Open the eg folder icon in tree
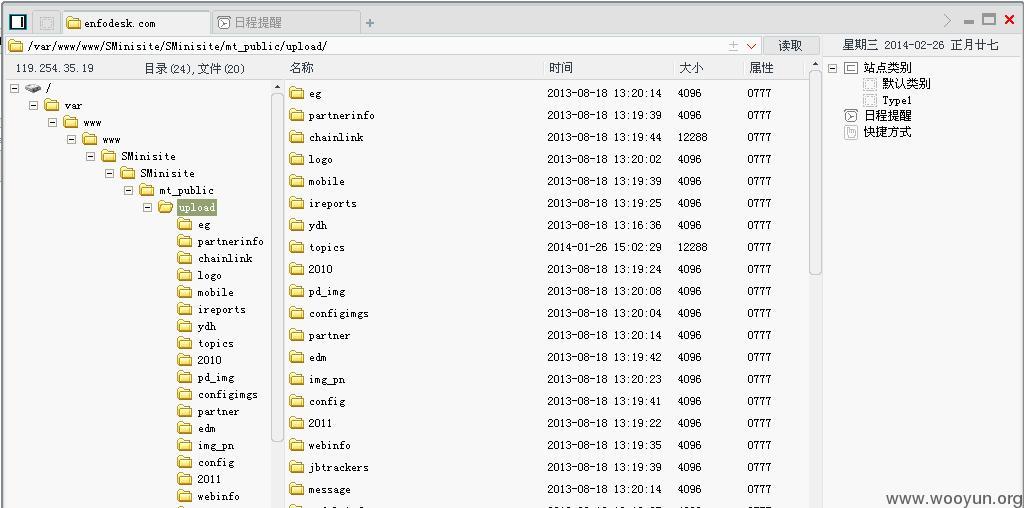 click(185, 224)
